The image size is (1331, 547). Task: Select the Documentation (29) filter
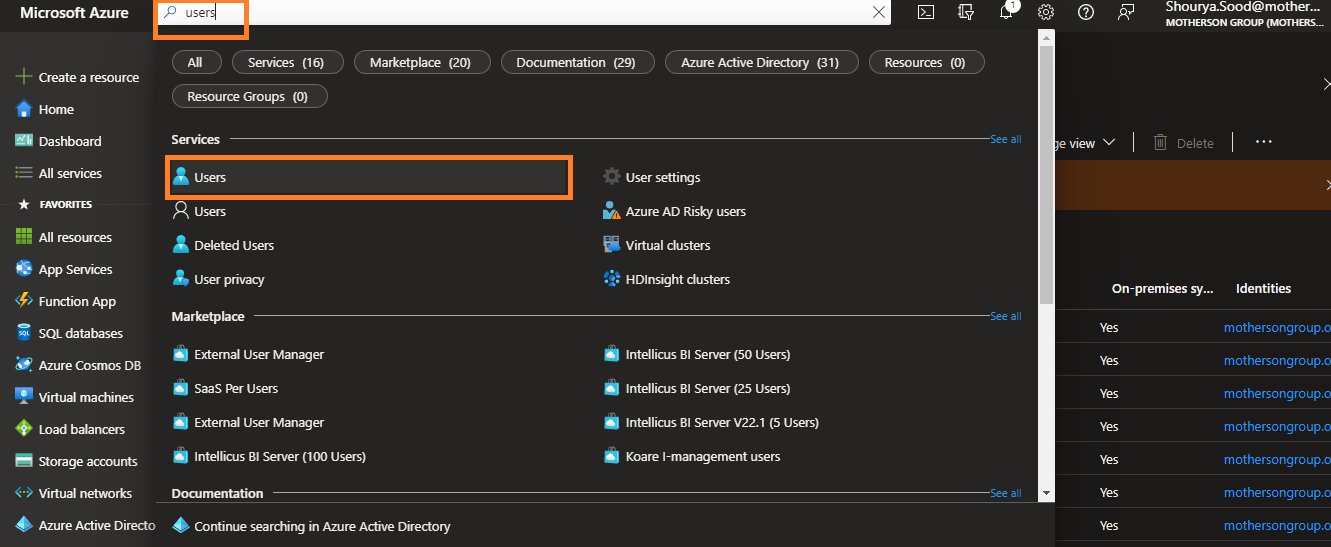click(576, 62)
